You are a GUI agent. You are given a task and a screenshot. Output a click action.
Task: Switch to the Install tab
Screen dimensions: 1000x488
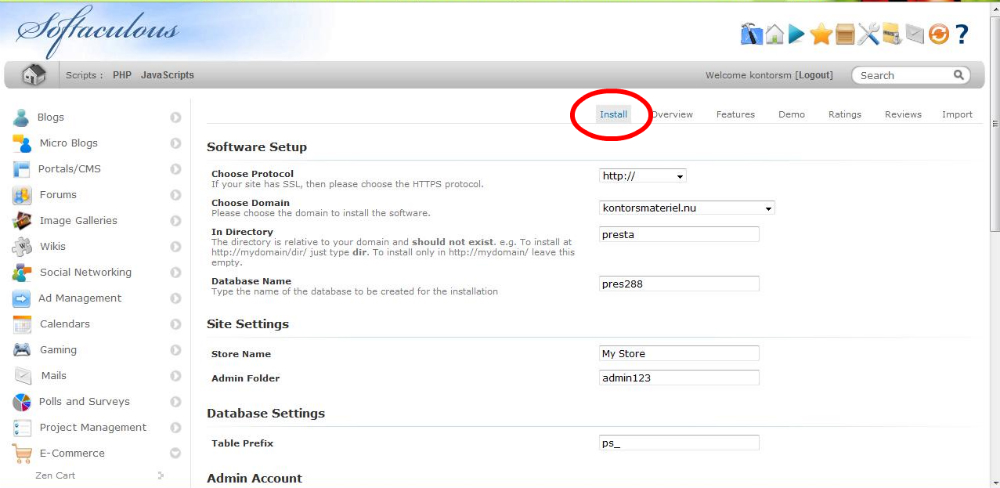pos(614,115)
